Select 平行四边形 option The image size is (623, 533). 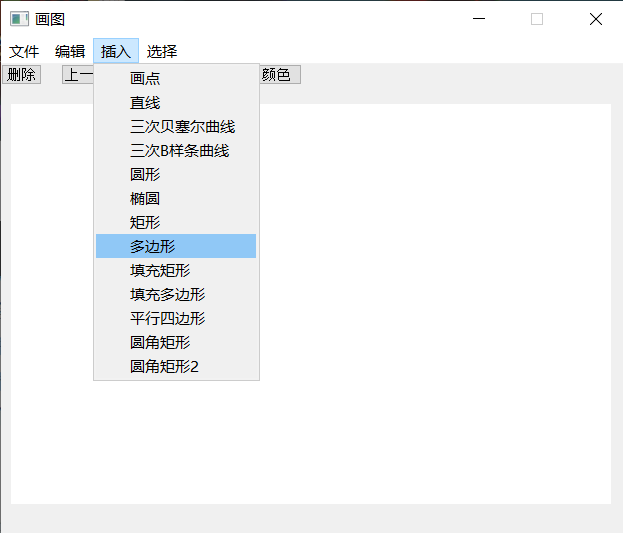176,318
